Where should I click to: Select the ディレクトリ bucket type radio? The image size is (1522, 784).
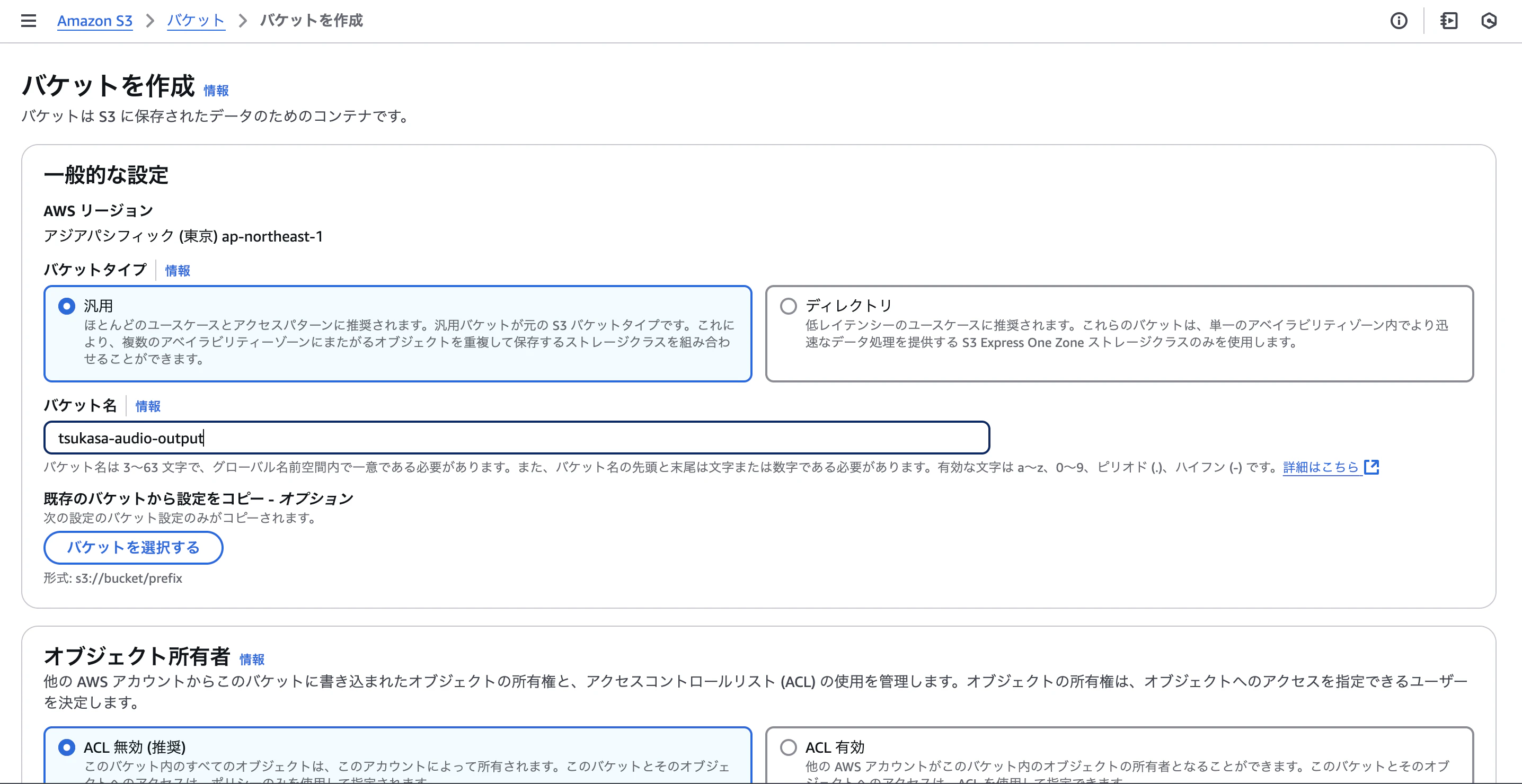click(788, 306)
